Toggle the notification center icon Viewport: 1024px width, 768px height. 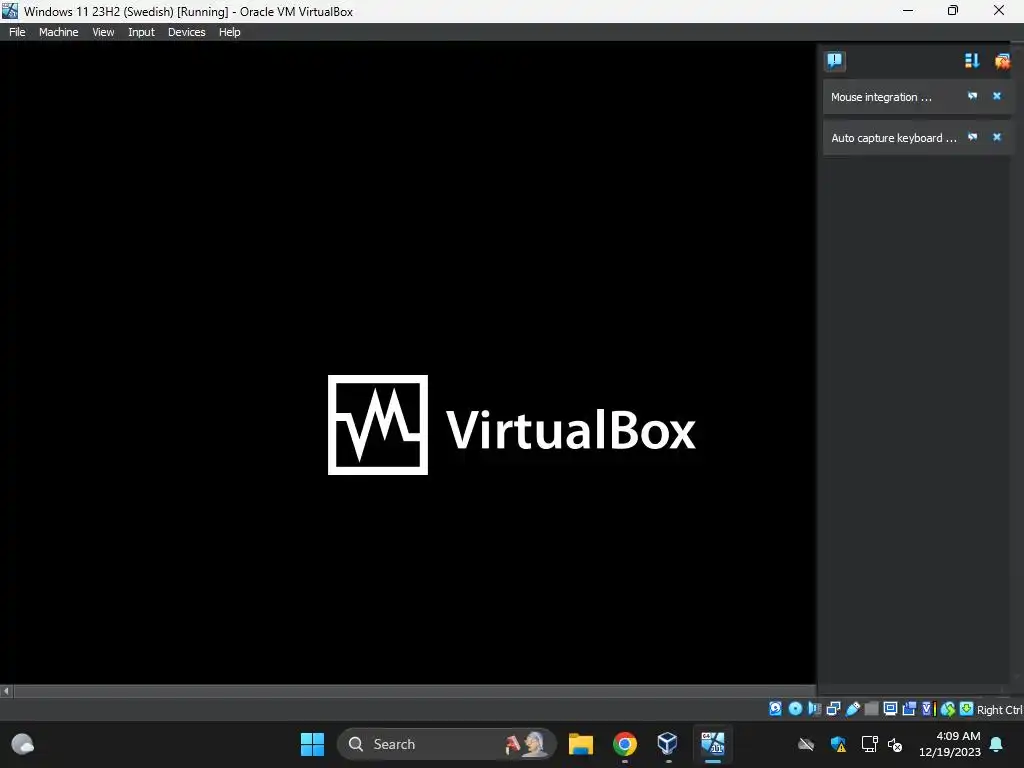(x=835, y=61)
